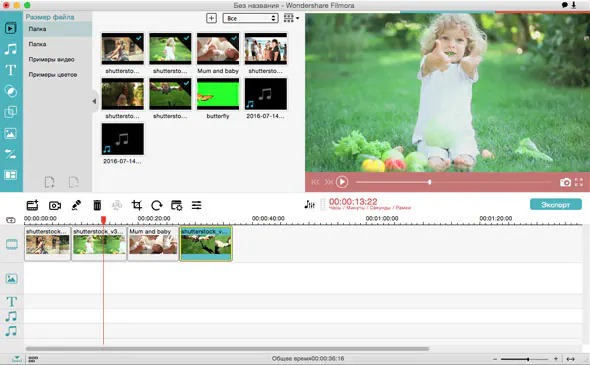
Task: Take a snapshot with the camera icon
Action: point(565,182)
